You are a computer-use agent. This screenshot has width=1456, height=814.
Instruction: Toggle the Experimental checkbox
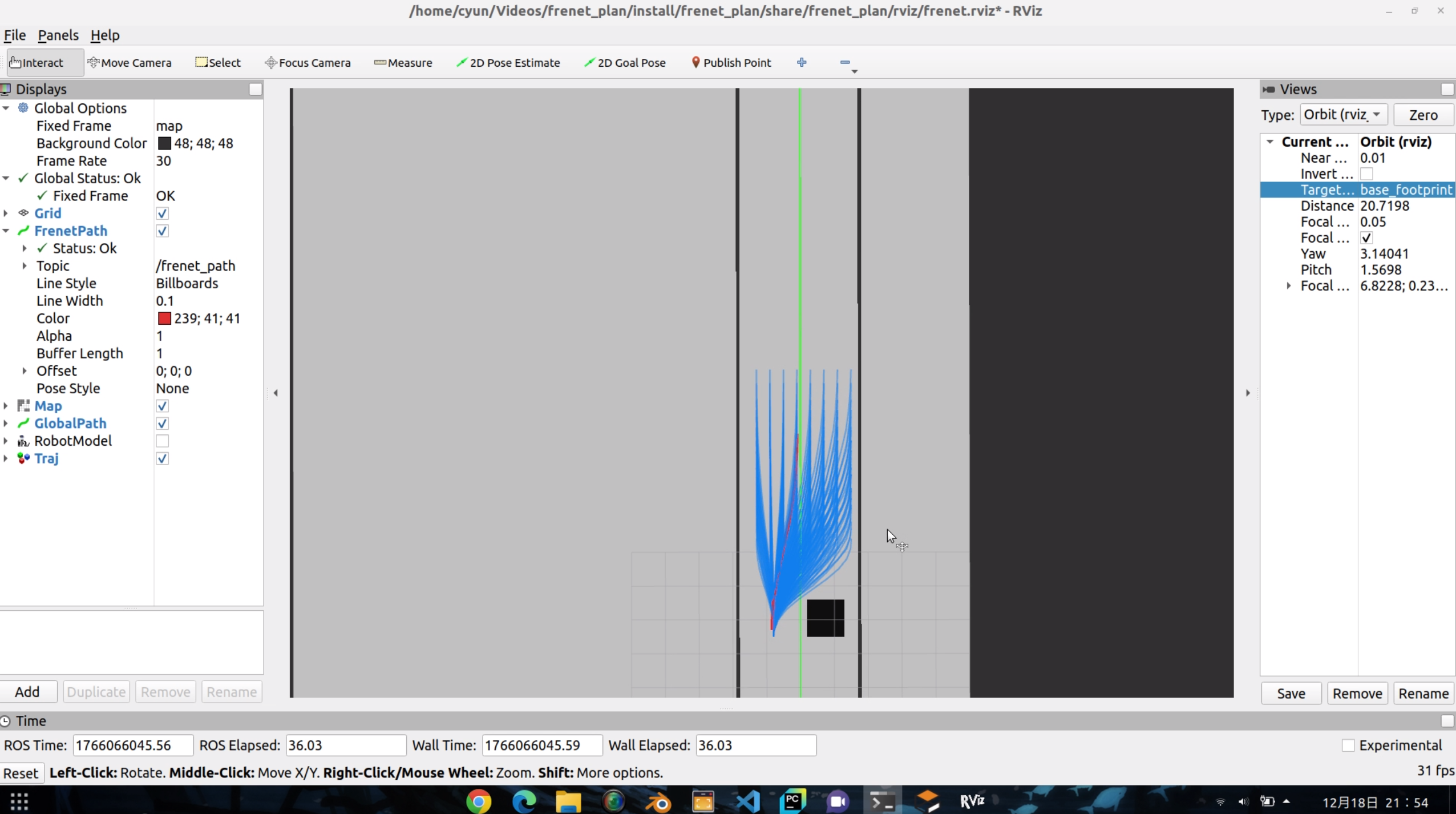point(1348,746)
